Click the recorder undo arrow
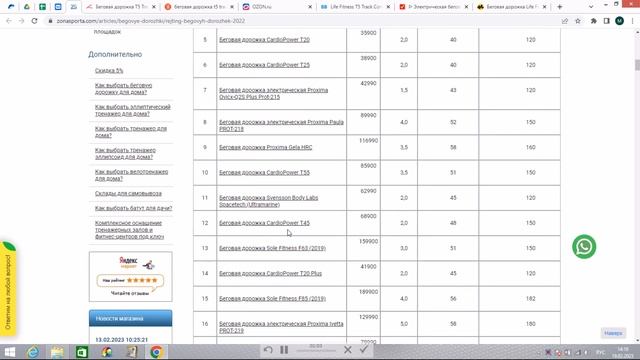640x360 pixels. click(x=268, y=350)
